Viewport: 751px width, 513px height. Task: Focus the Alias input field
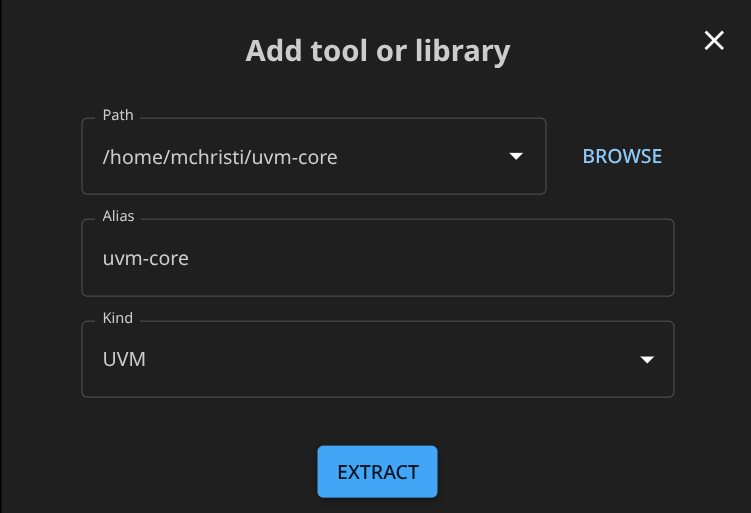(x=377, y=258)
